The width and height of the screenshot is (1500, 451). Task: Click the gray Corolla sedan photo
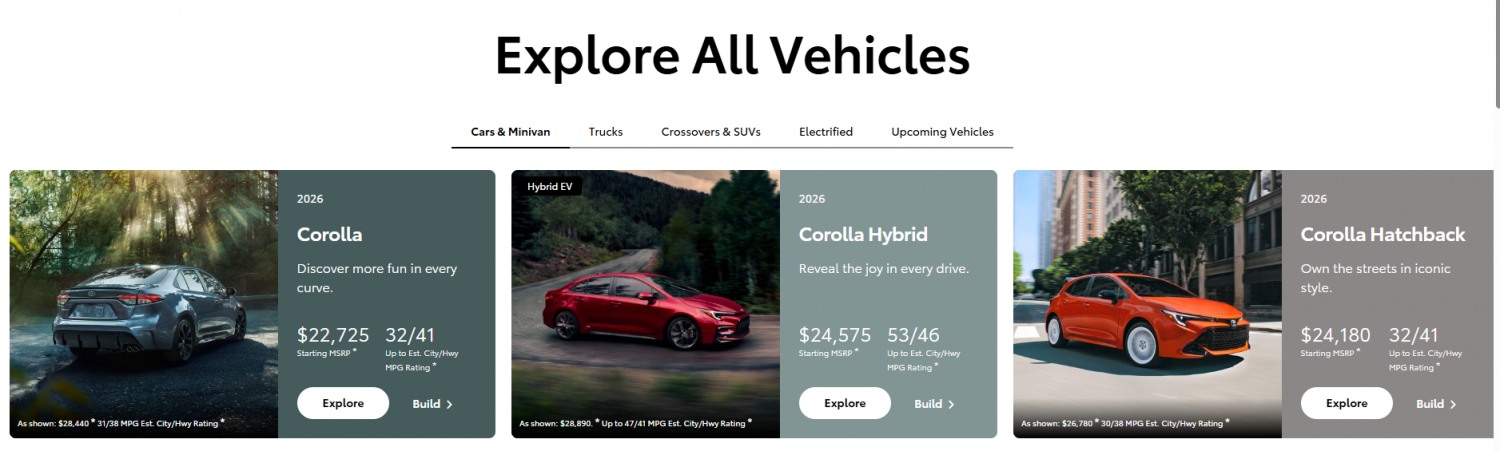coord(144,304)
